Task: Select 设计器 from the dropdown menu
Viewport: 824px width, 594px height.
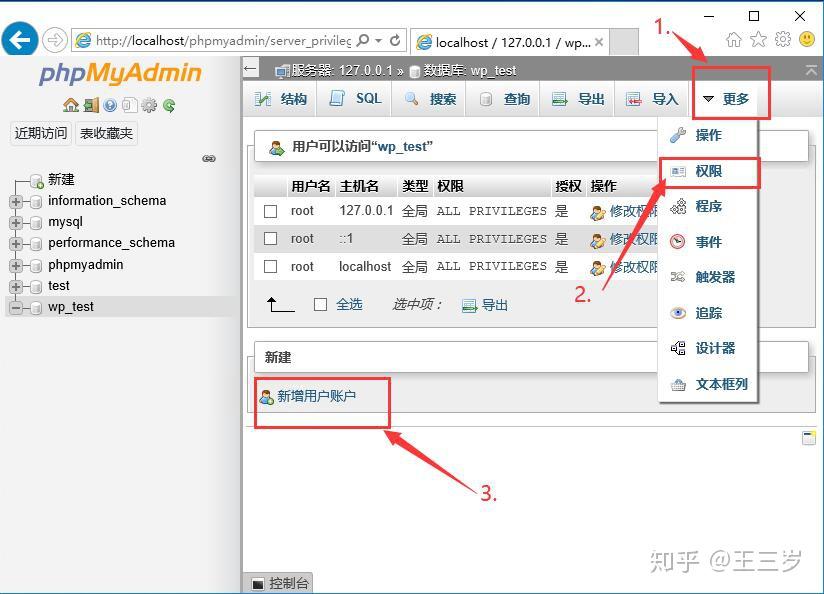Action: (x=707, y=348)
